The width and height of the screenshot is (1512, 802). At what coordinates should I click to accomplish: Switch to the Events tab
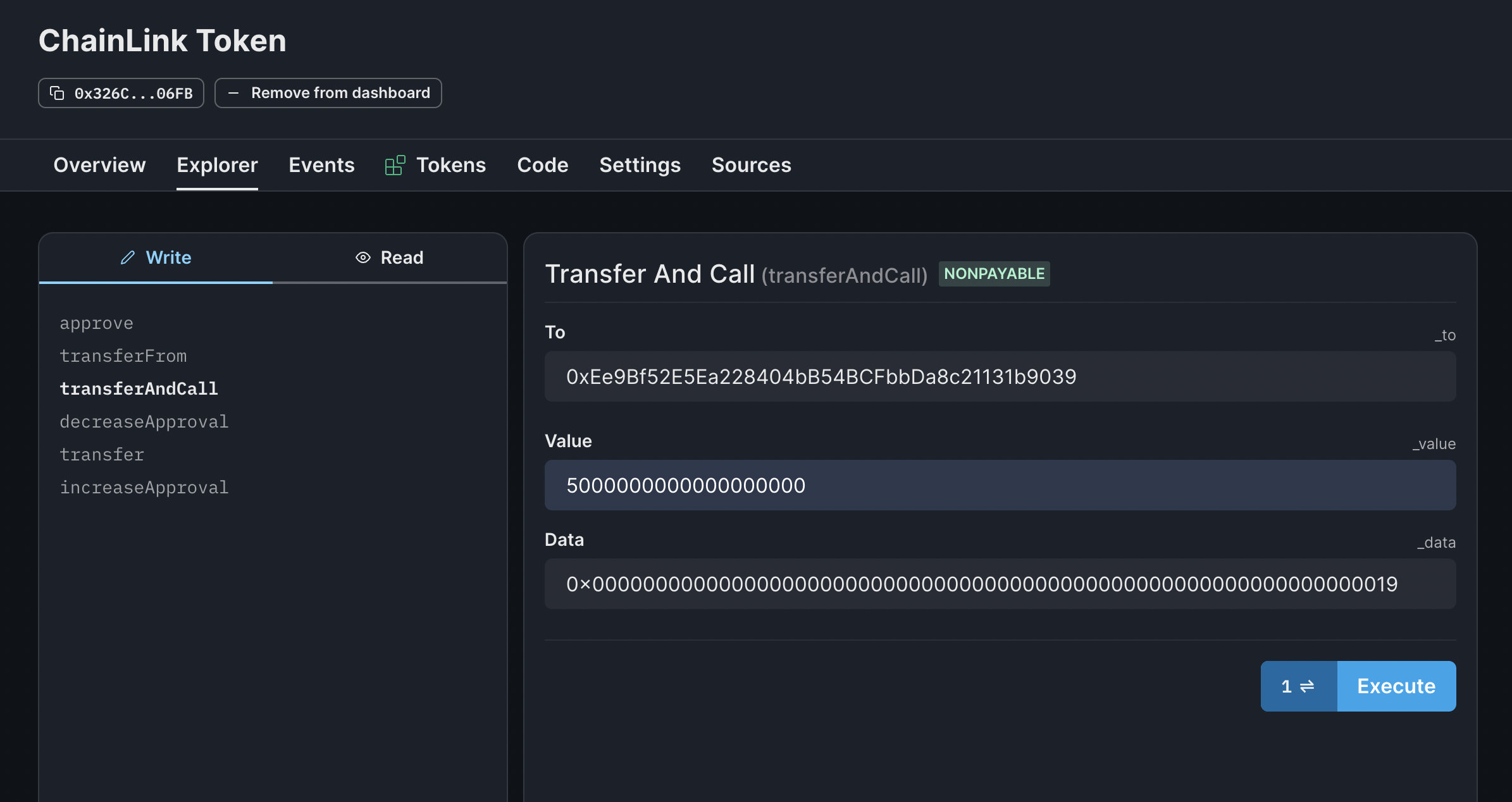tap(321, 164)
